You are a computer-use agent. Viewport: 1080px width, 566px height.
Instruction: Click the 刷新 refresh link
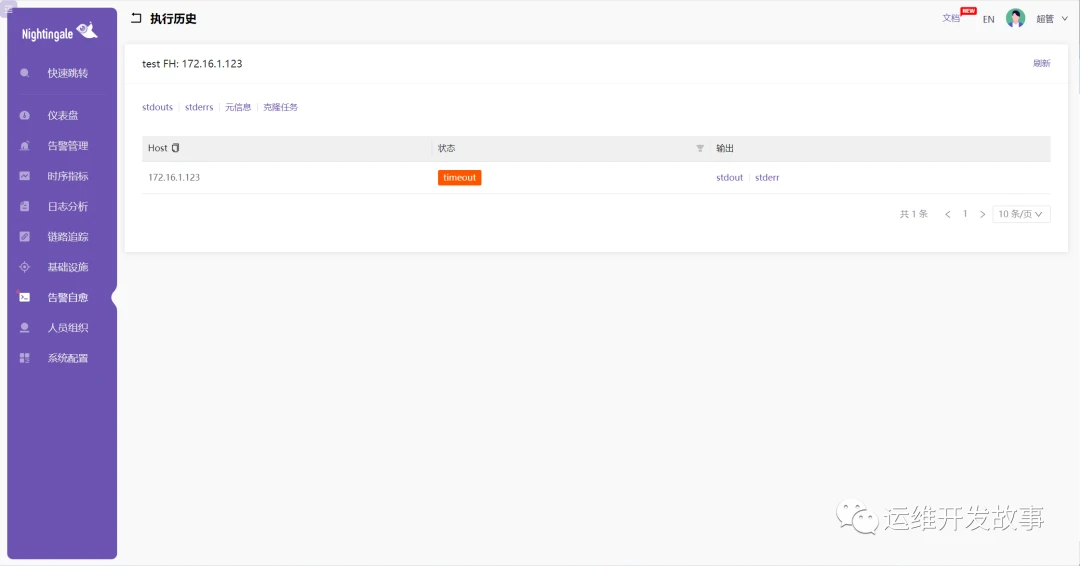[1041, 63]
